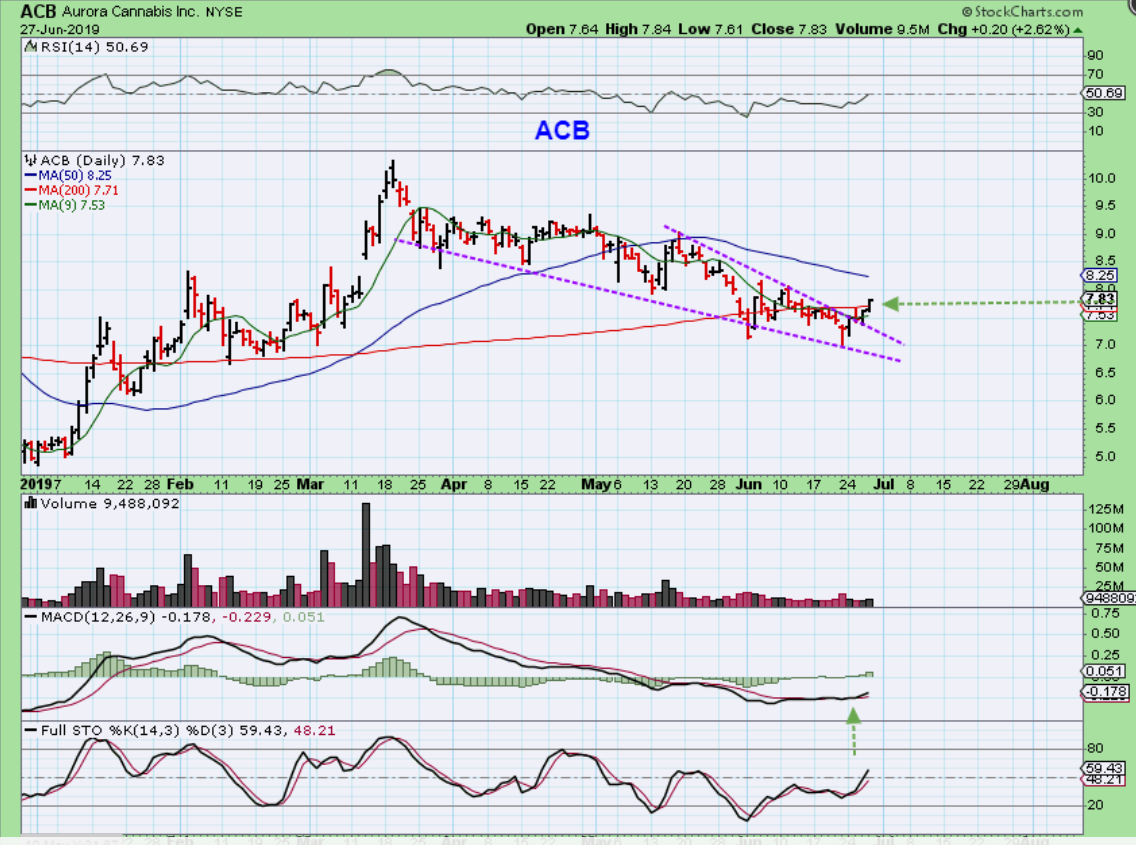Click the tallest volume bar in March
The width and height of the screenshot is (1136, 845).
[366, 554]
